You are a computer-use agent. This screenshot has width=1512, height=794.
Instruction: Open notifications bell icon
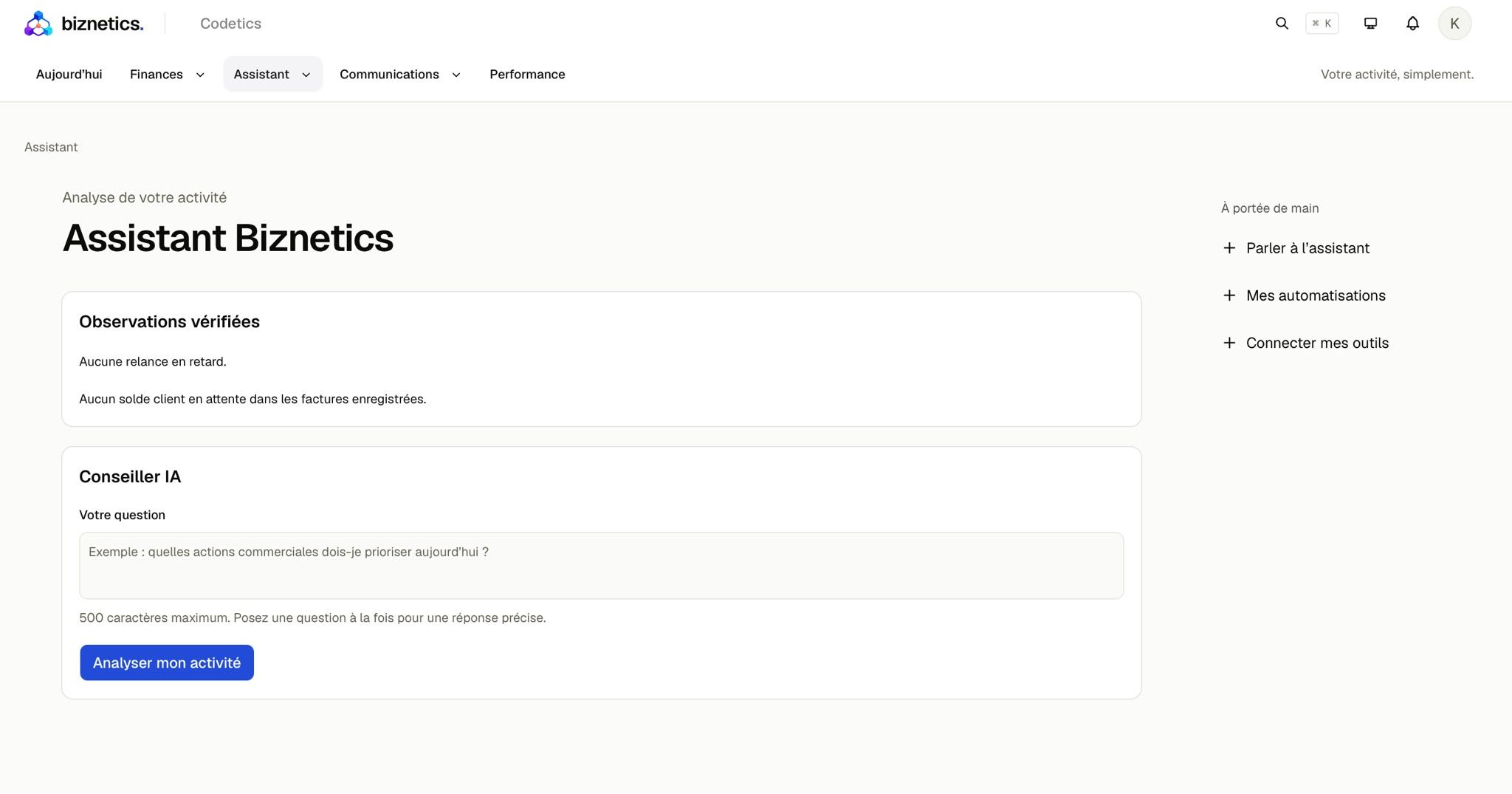pyautogui.click(x=1412, y=24)
